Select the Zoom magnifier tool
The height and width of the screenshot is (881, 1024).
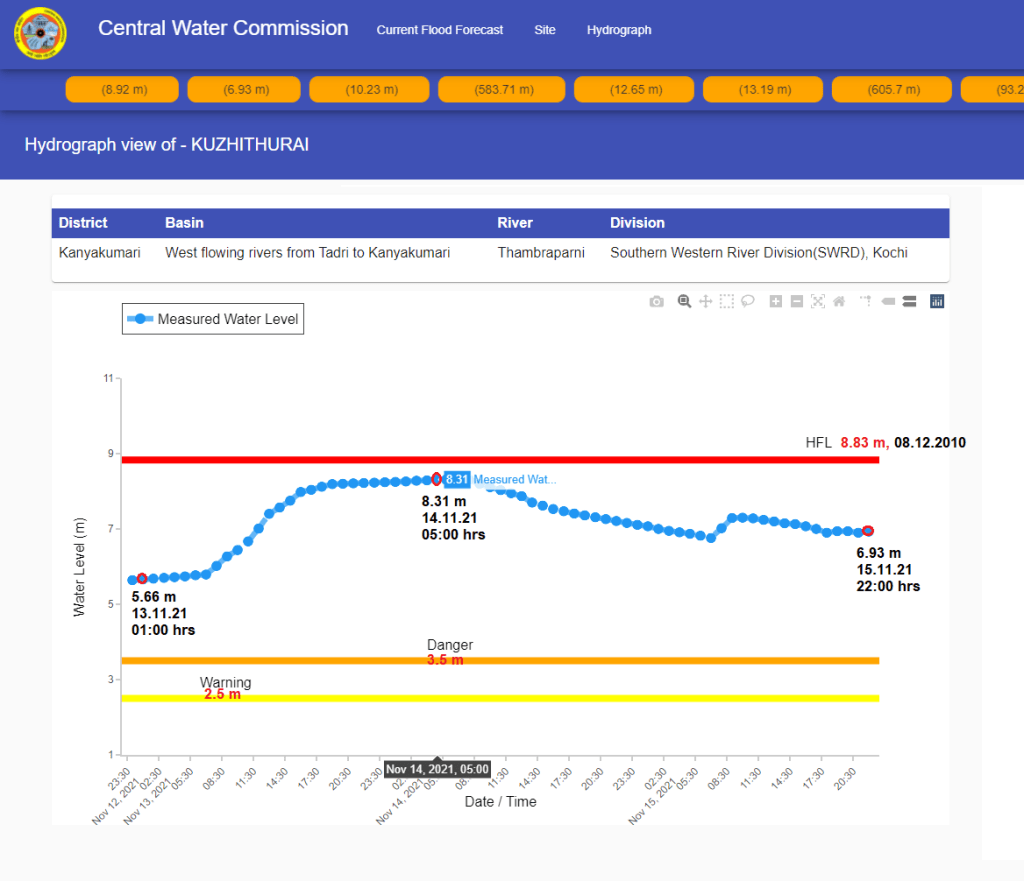pos(684,301)
